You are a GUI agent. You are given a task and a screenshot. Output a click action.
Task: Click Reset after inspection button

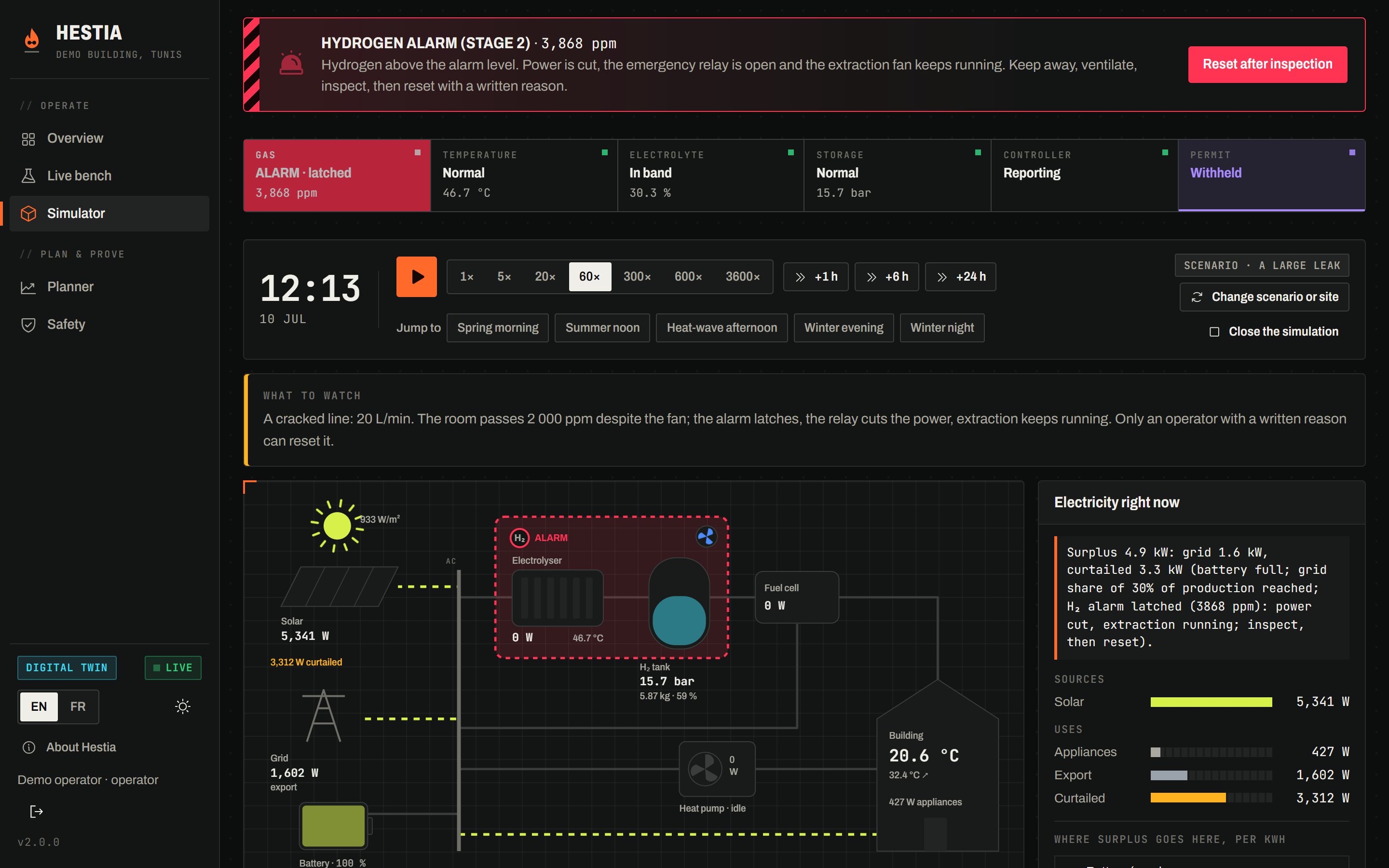pos(1267,64)
